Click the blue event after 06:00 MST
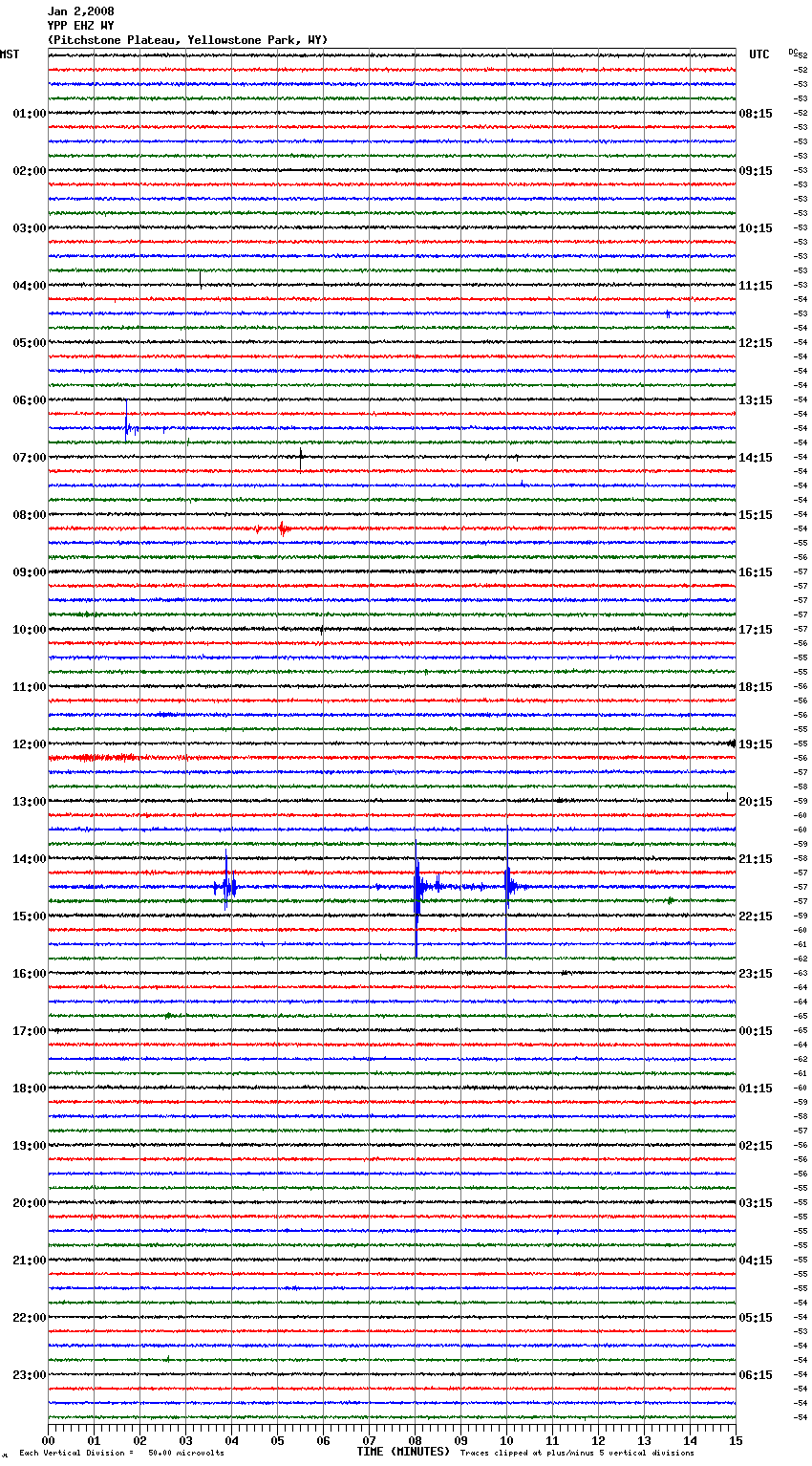Viewport: 812px width, 1466px height. point(128,422)
